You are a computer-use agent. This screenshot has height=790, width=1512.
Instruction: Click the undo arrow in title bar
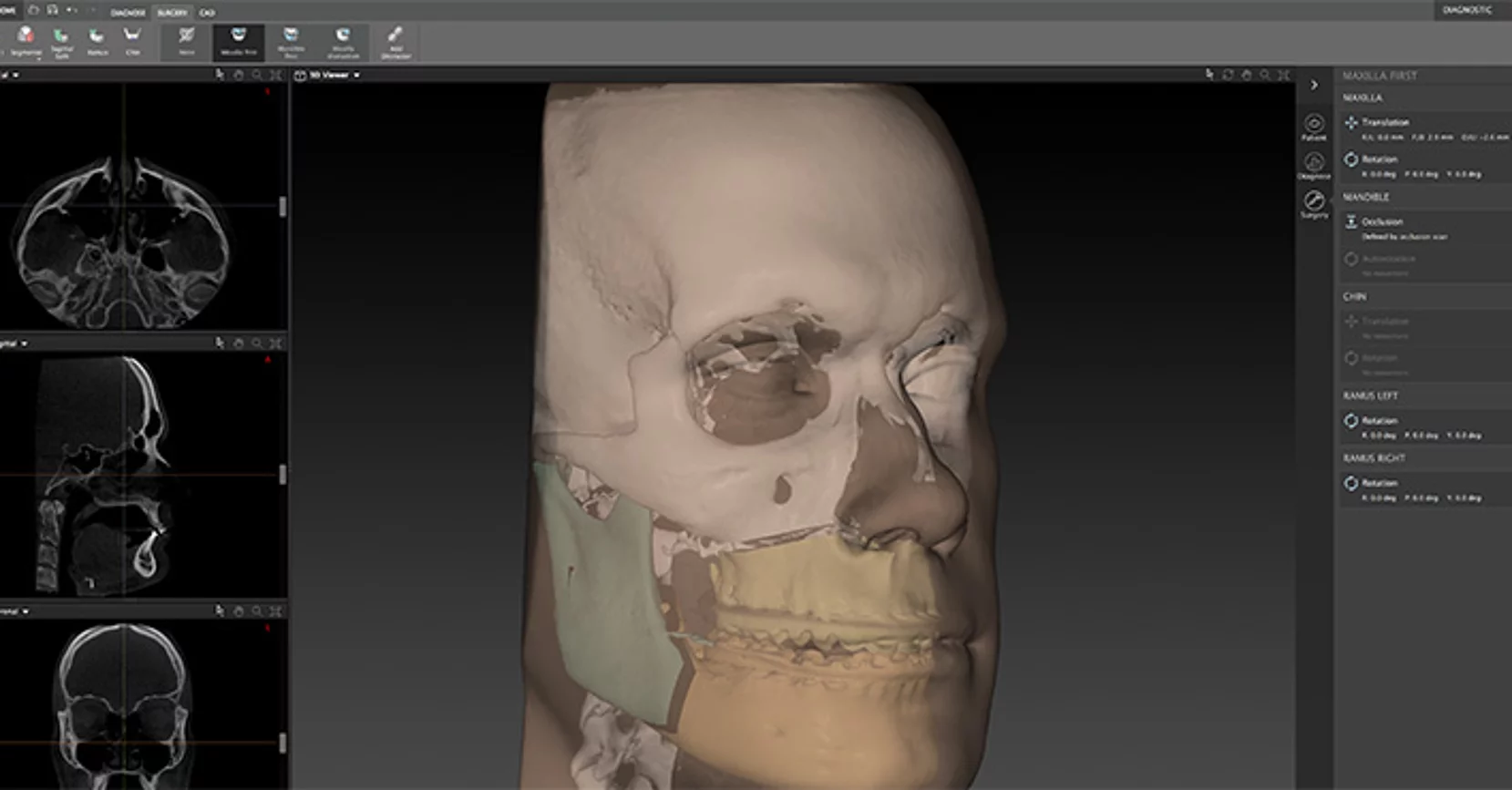(70, 11)
